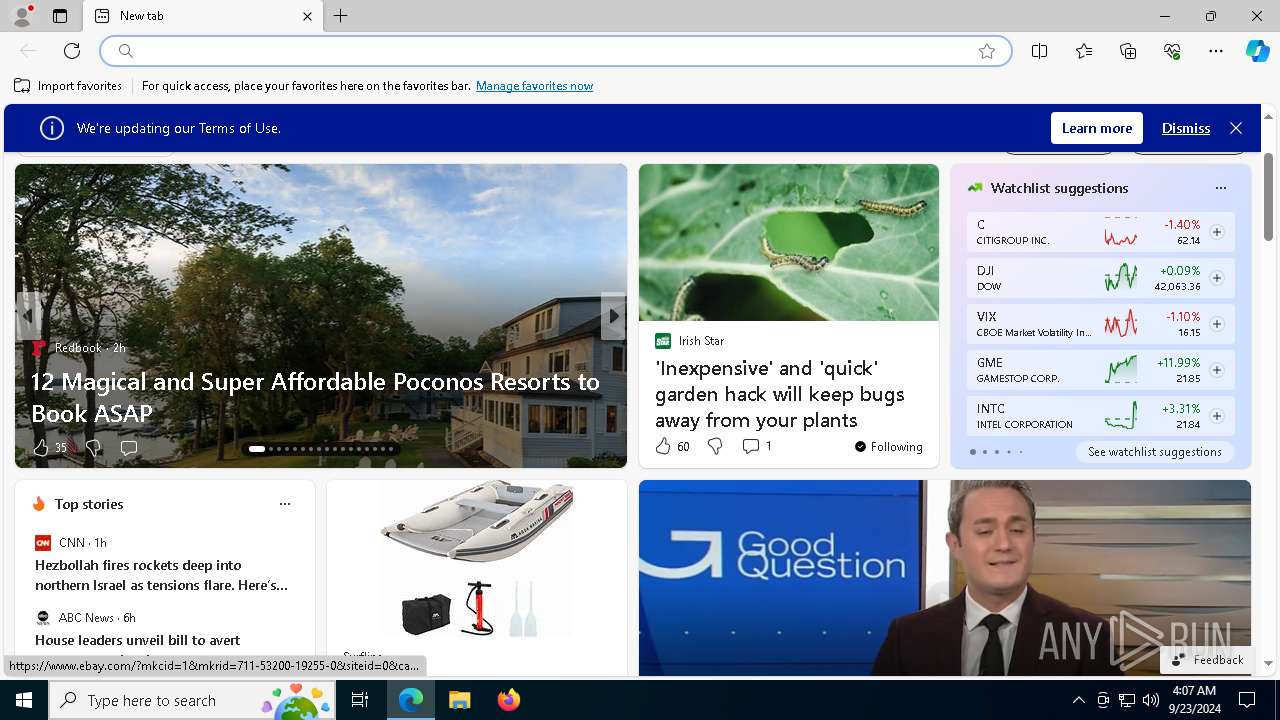Open the Poconos Resorts headline article
This screenshot has width=1280, height=720.
point(315,397)
